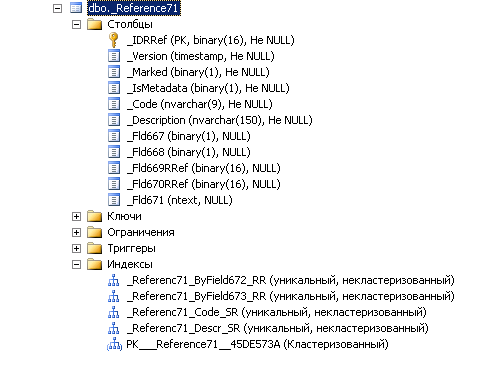The image size is (488, 377).
Task: Select the Ключи folder label
Action: point(124,216)
